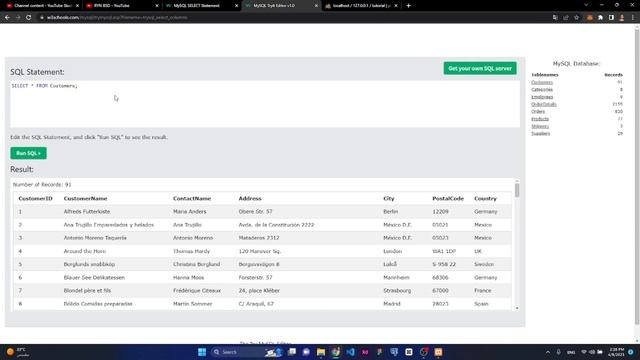Open the taskbar clock and date
This screenshot has height=360, width=640.
[x=616, y=352]
